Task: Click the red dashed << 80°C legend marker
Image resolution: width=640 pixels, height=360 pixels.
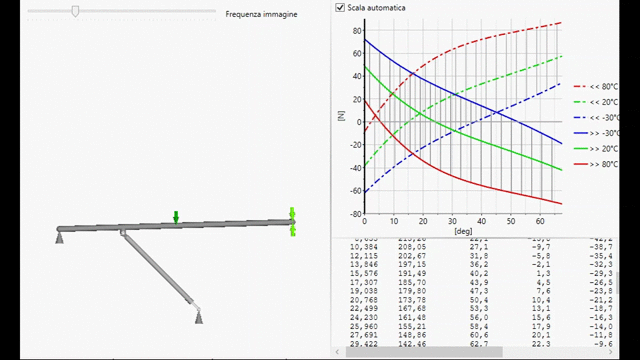Action: (x=580, y=87)
